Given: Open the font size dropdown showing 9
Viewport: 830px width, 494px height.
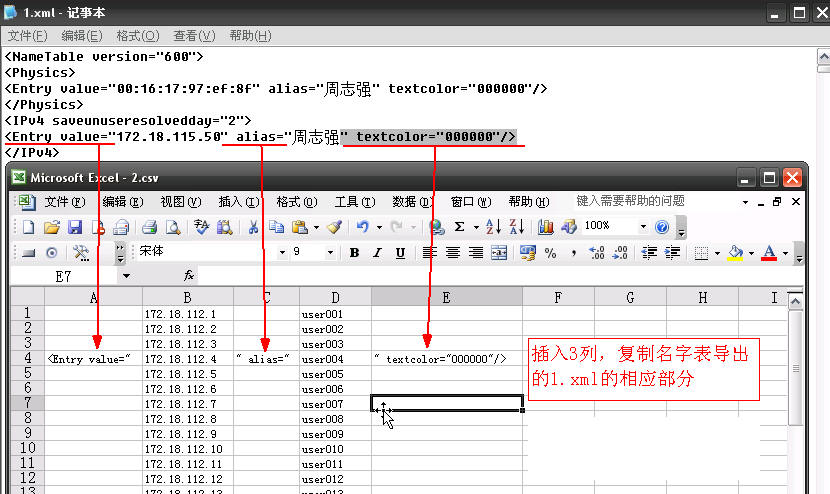Looking at the screenshot, I should (x=330, y=253).
